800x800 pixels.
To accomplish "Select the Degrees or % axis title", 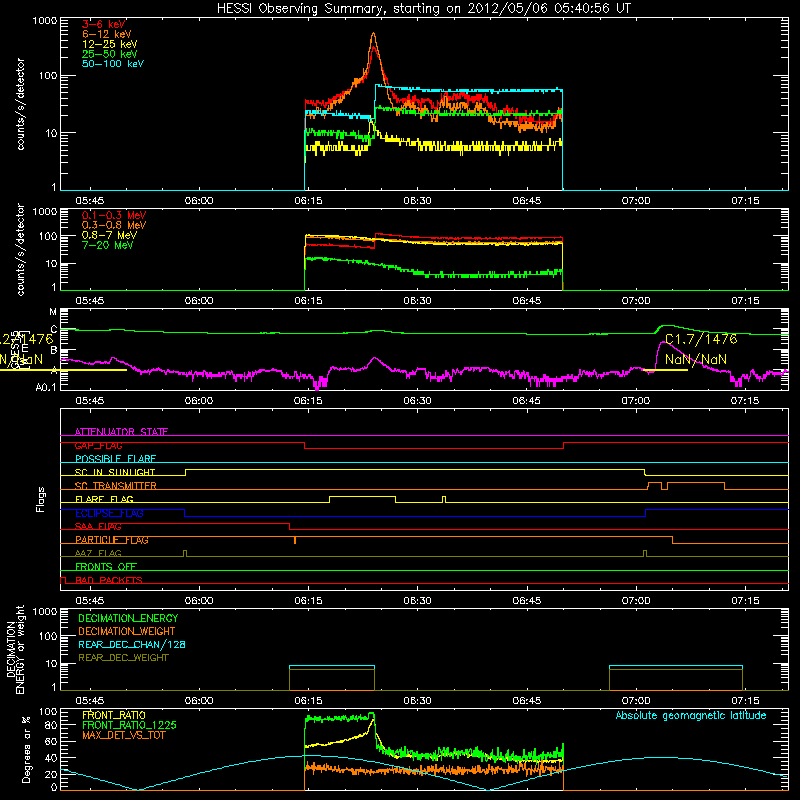I will click(26, 749).
